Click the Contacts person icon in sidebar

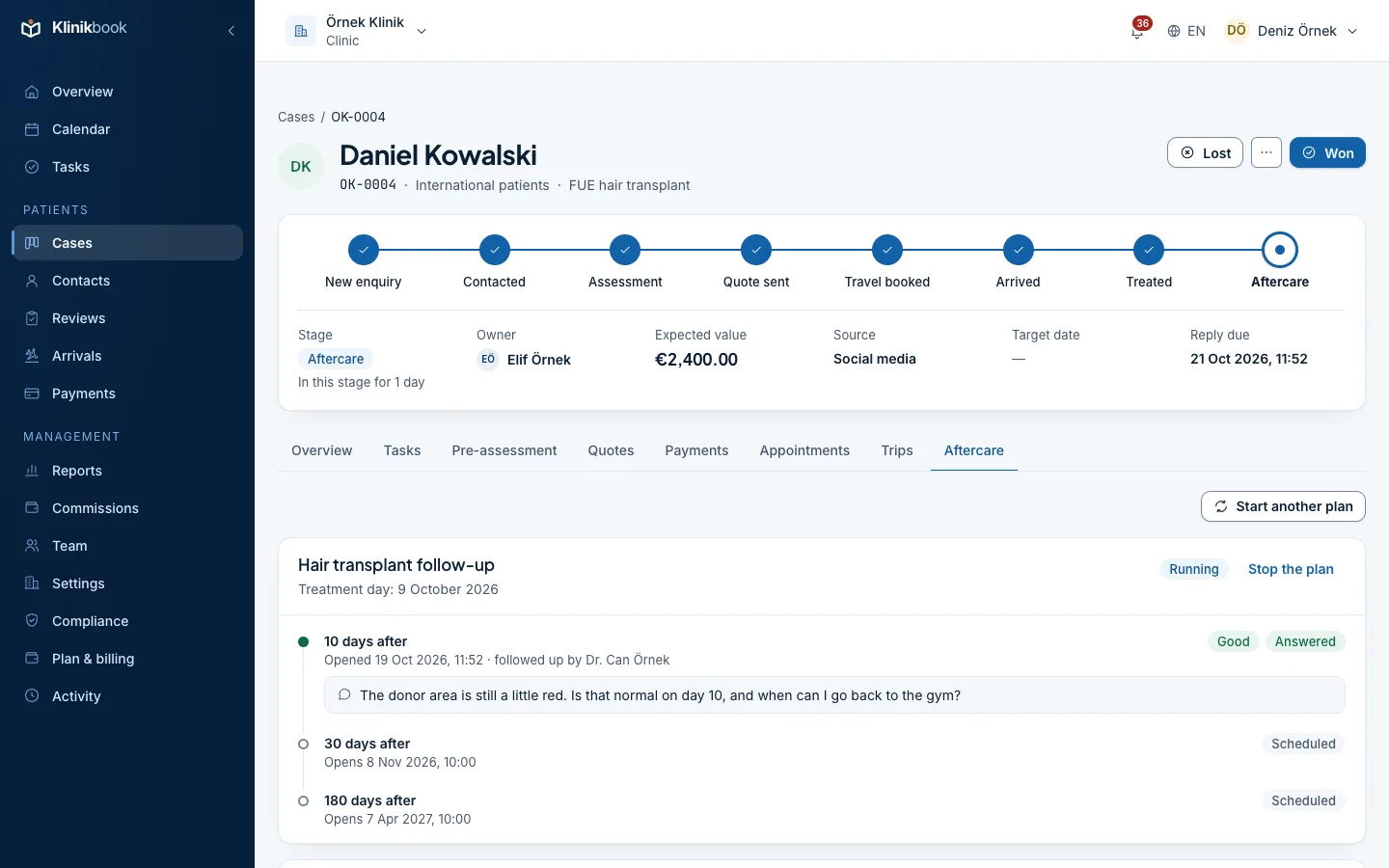tap(32, 281)
